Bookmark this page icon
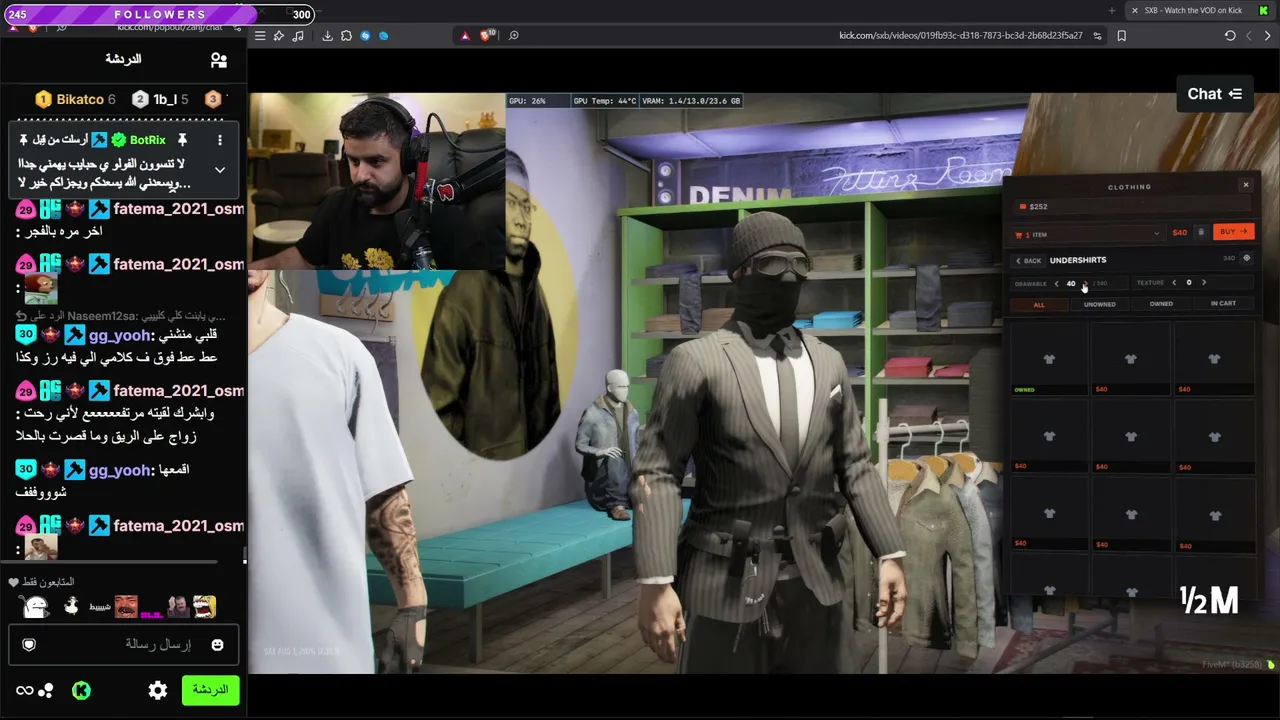Screen dimensions: 1280x720 [1122, 36]
